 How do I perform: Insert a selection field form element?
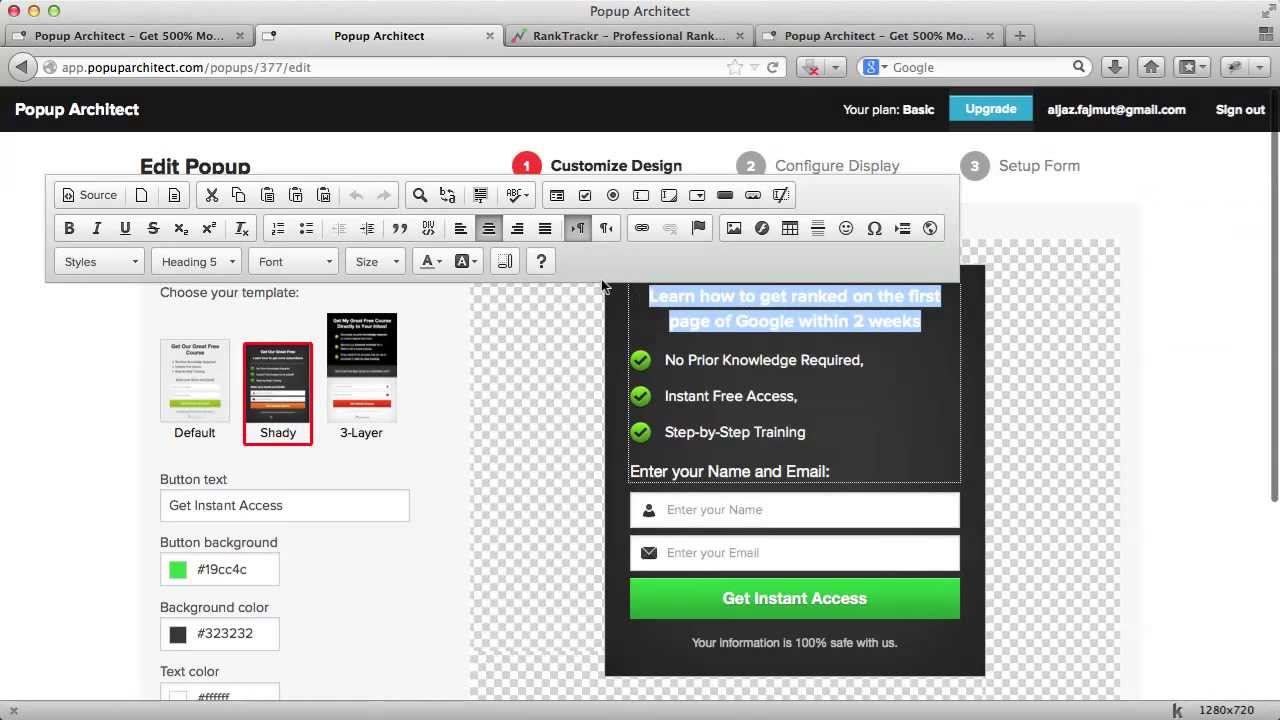pyautogui.click(x=697, y=195)
